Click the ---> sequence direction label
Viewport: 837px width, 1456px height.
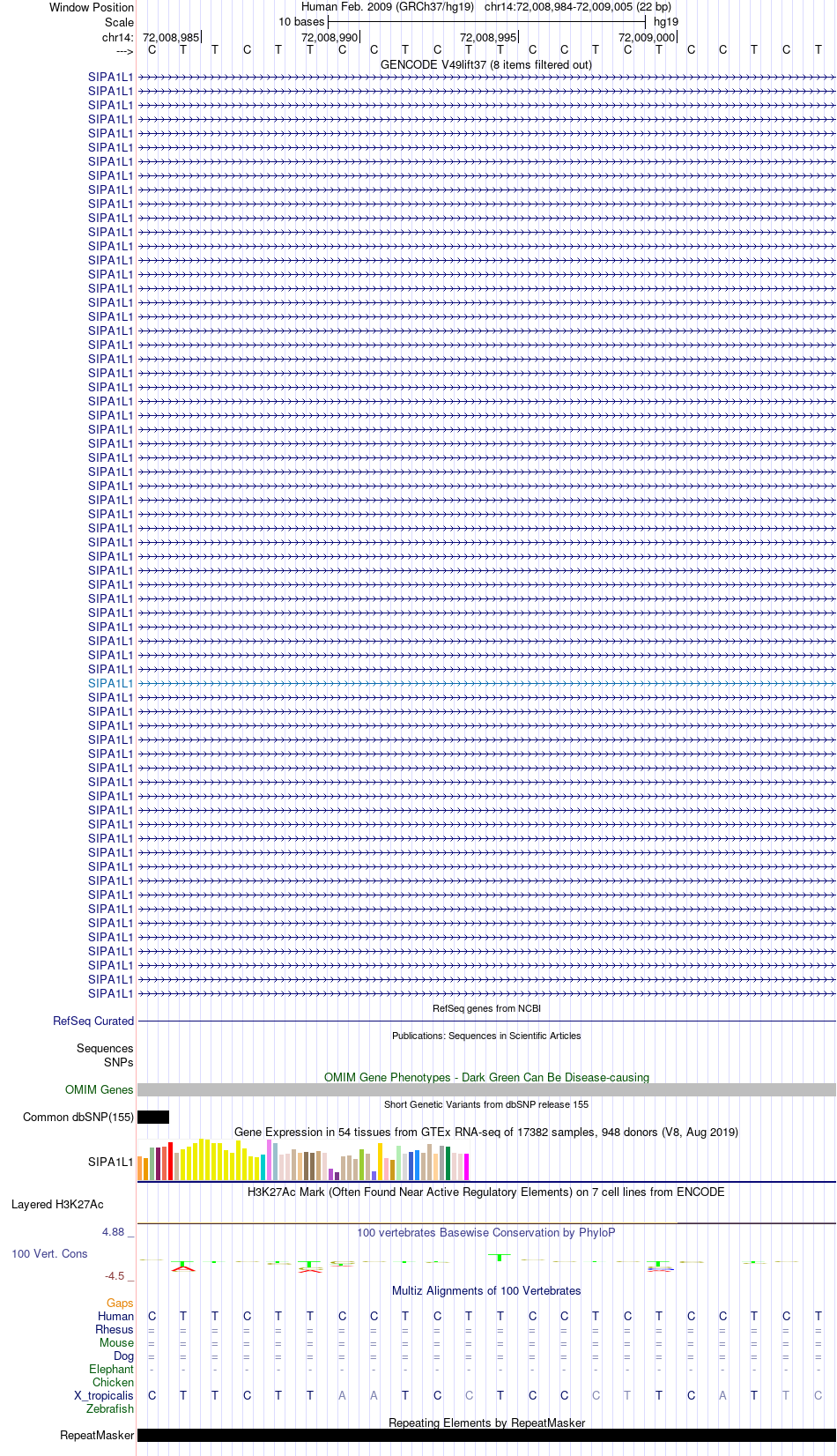pos(124,52)
